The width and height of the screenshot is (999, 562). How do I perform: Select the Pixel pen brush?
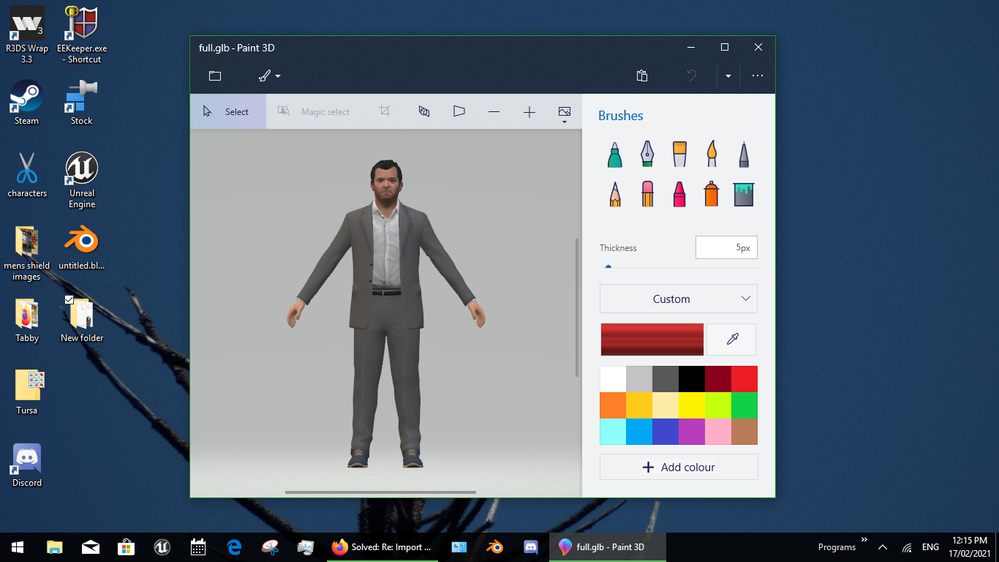coord(744,155)
